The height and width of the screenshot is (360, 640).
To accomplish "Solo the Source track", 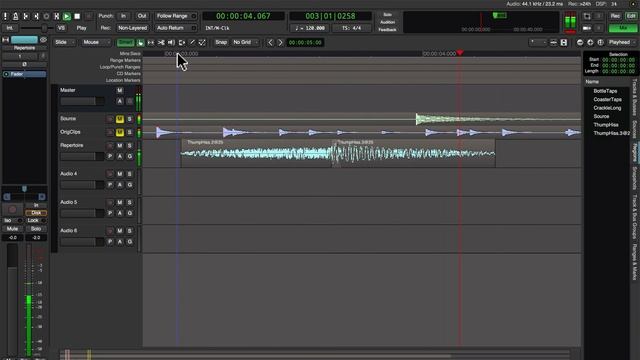I will pyautogui.click(x=129, y=119).
